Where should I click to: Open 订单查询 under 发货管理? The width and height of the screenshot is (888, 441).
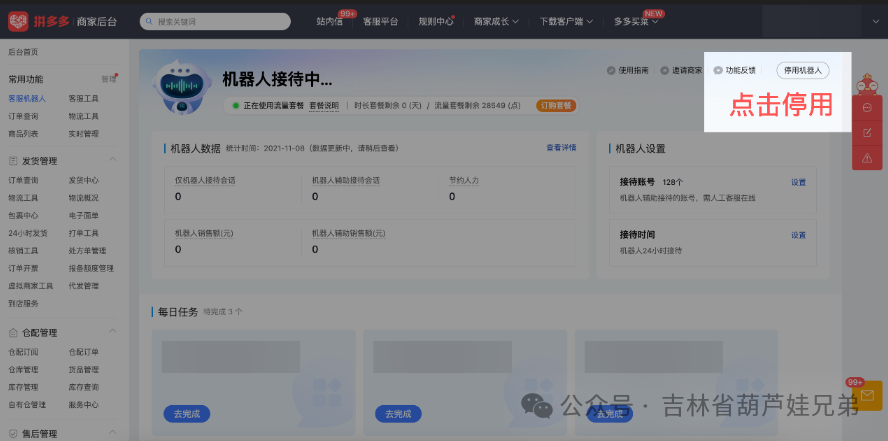point(23,180)
